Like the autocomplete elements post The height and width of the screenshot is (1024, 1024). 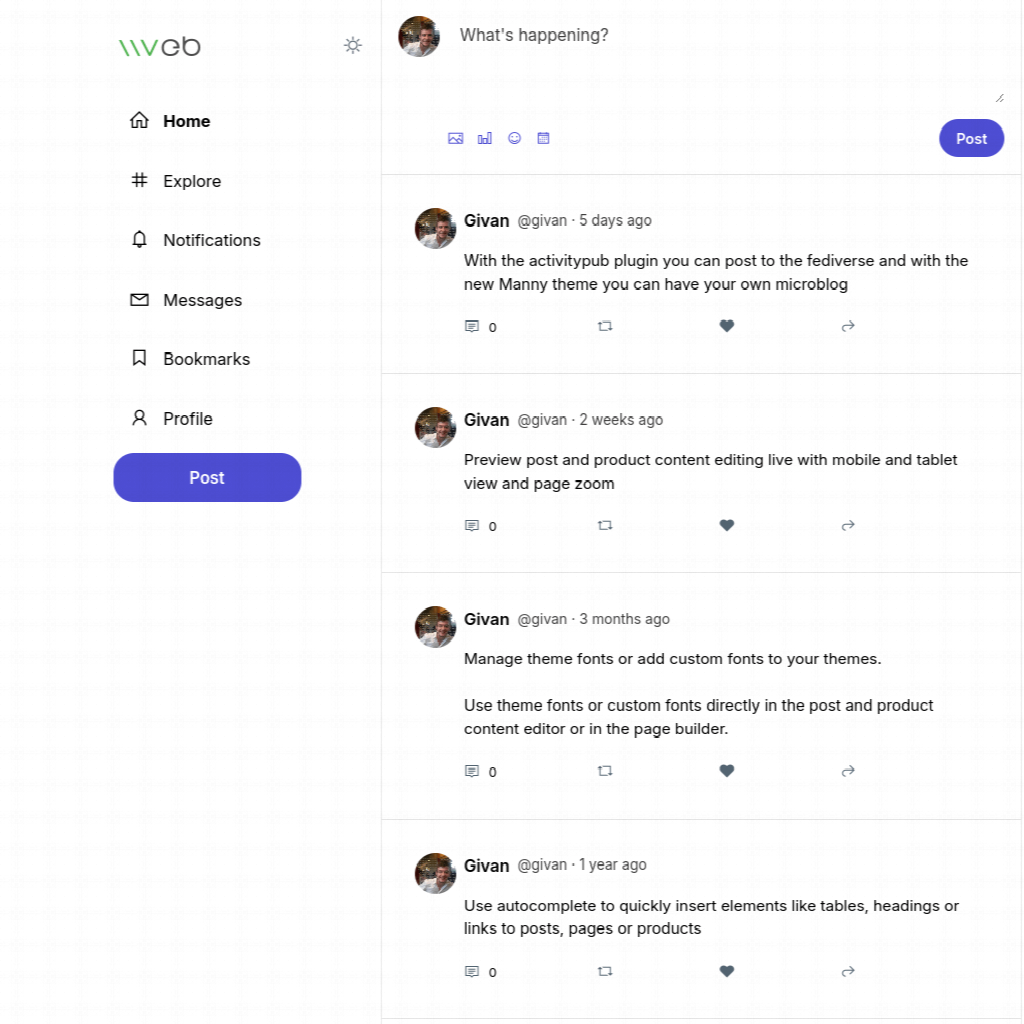(x=727, y=971)
